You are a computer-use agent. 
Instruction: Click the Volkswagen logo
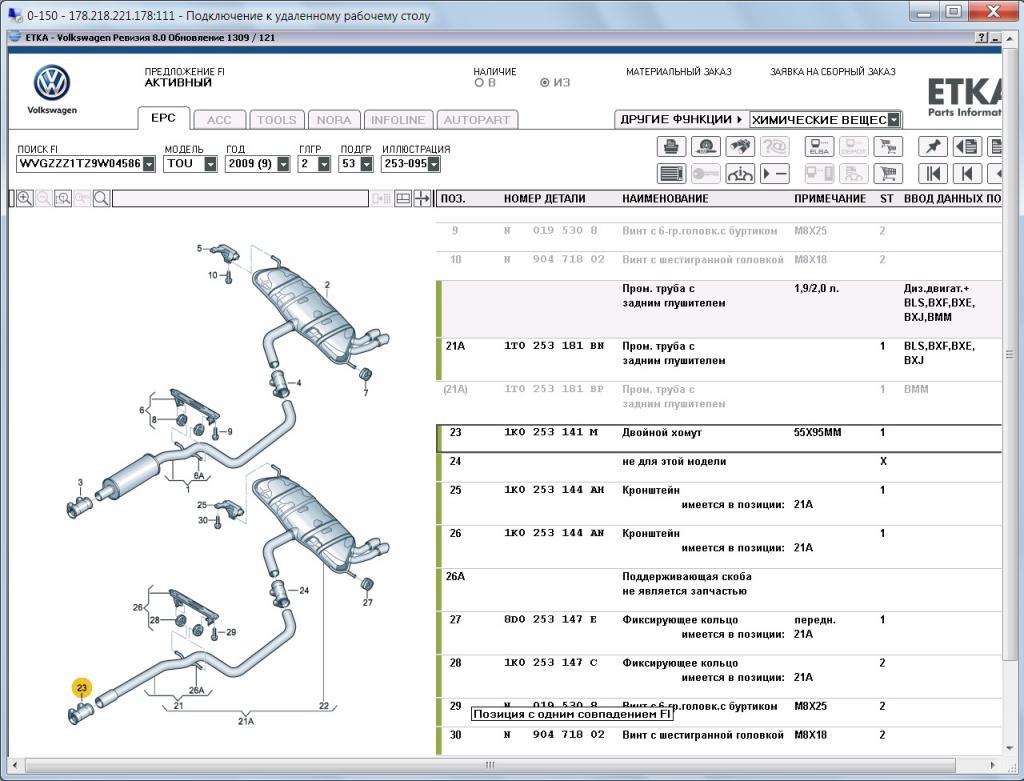point(52,83)
